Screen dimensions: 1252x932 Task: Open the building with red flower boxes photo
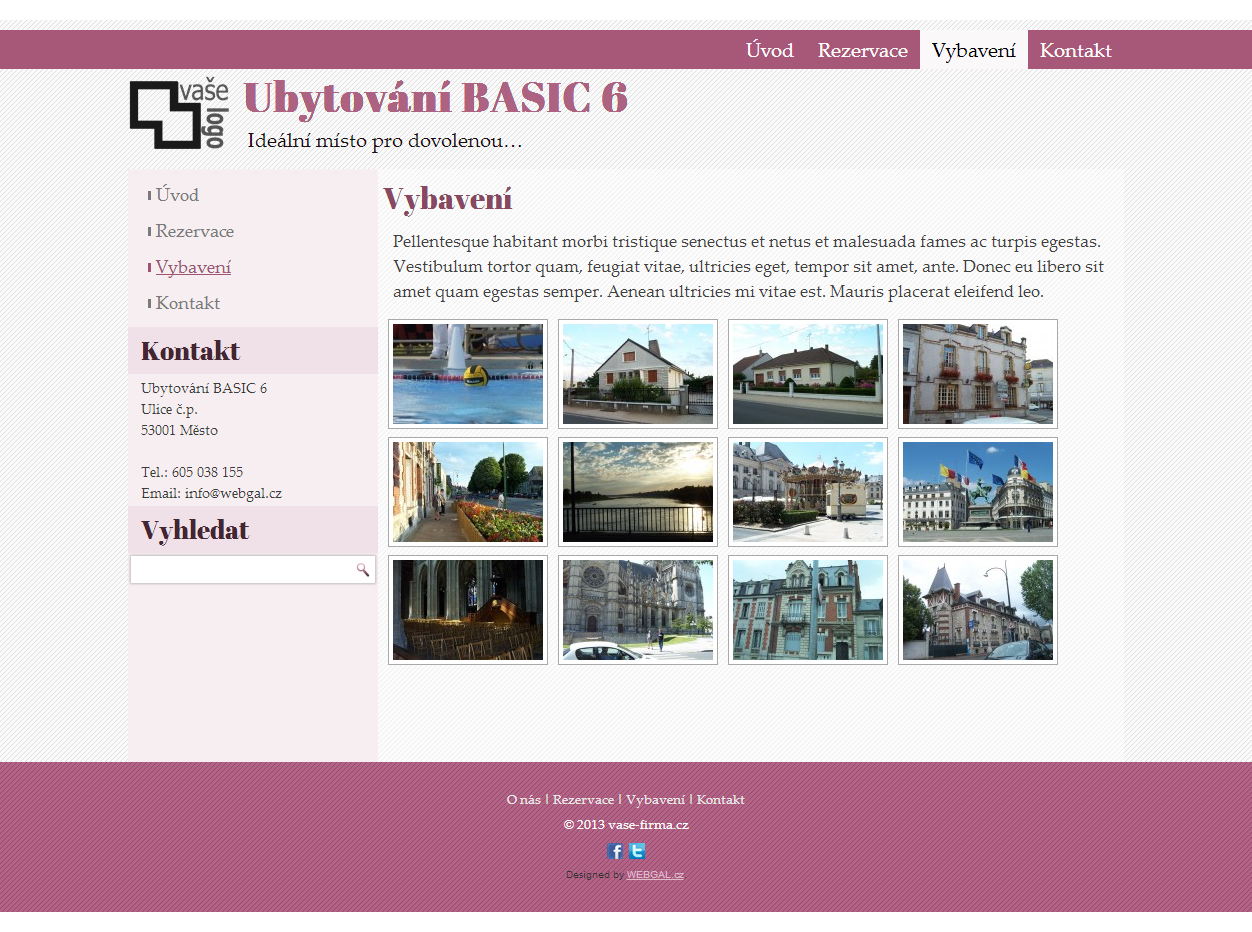tap(978, 374)
